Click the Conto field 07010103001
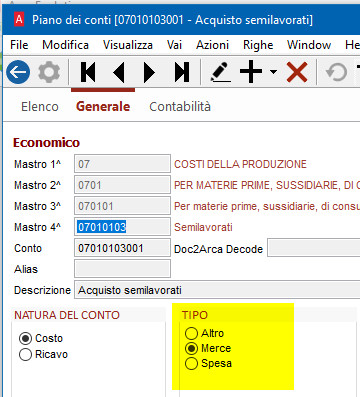 pos(122,248)
